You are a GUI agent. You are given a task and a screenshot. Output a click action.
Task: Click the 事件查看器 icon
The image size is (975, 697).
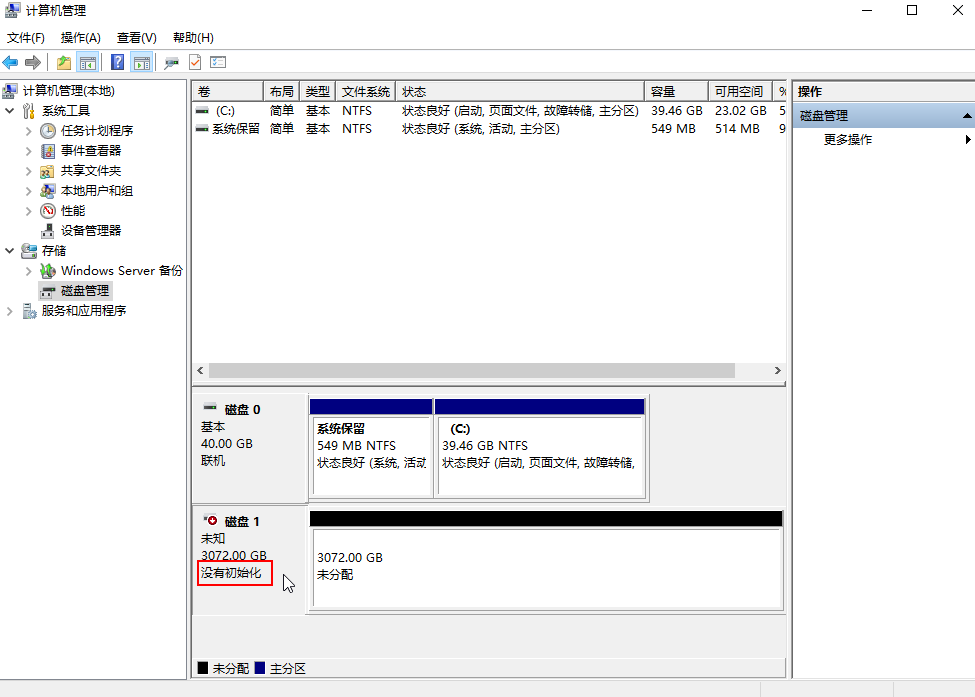point(48,150)
